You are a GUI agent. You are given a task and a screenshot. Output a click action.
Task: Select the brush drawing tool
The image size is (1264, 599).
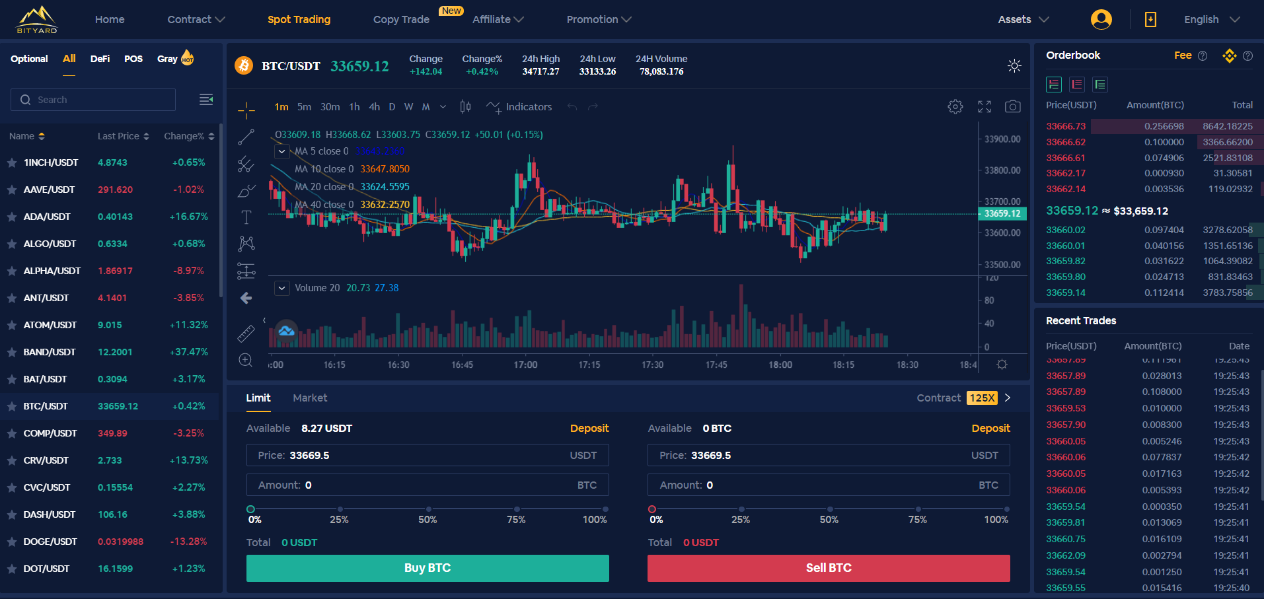[x=246, y=190]
